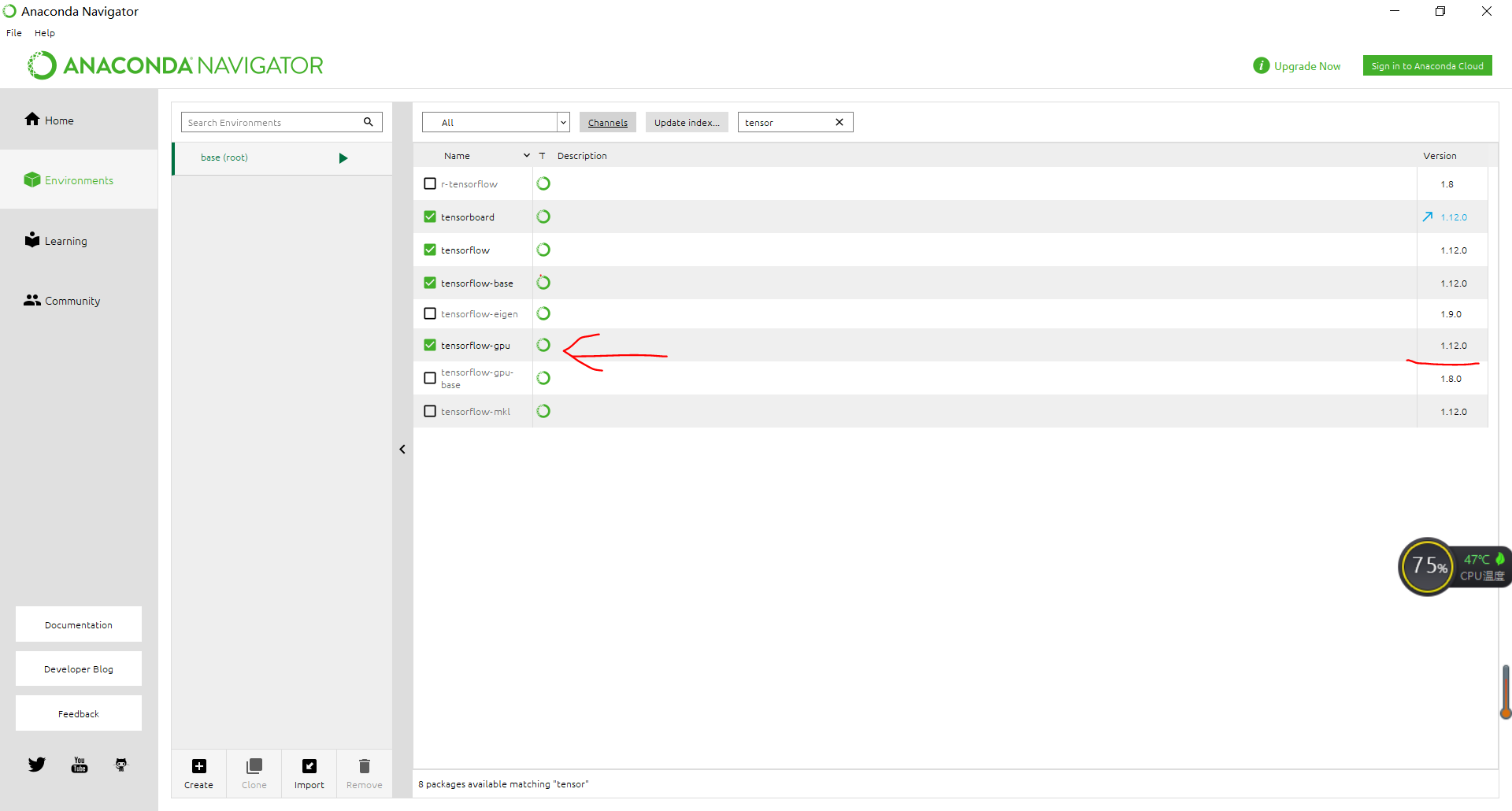Click the Version column header

point(1440,156)
